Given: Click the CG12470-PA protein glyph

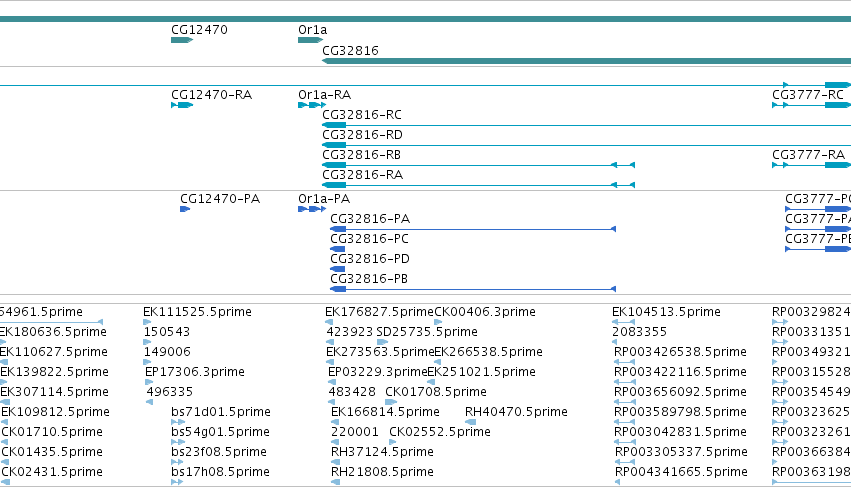Looking at the screenshot, I should tap(185, 209).
